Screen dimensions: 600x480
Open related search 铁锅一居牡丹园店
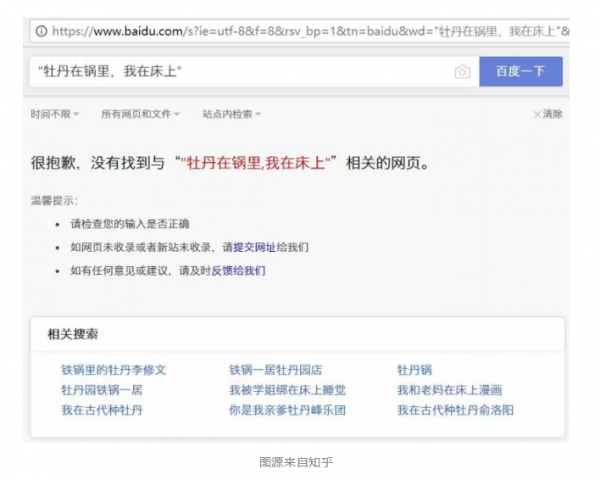point(276,370)
